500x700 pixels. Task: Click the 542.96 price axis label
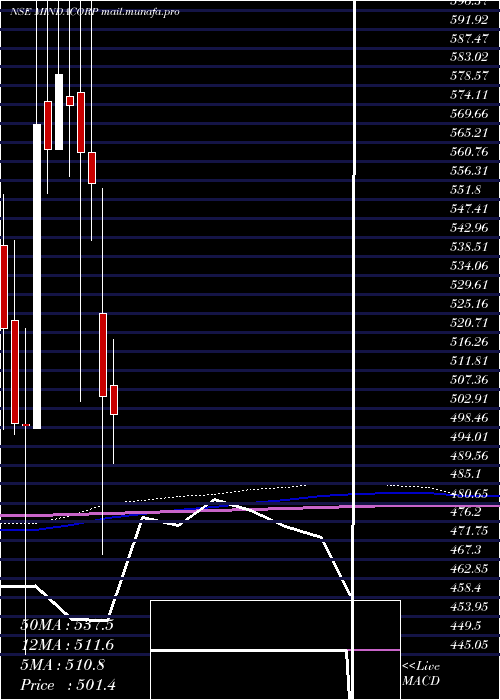[x=469, y=228]
